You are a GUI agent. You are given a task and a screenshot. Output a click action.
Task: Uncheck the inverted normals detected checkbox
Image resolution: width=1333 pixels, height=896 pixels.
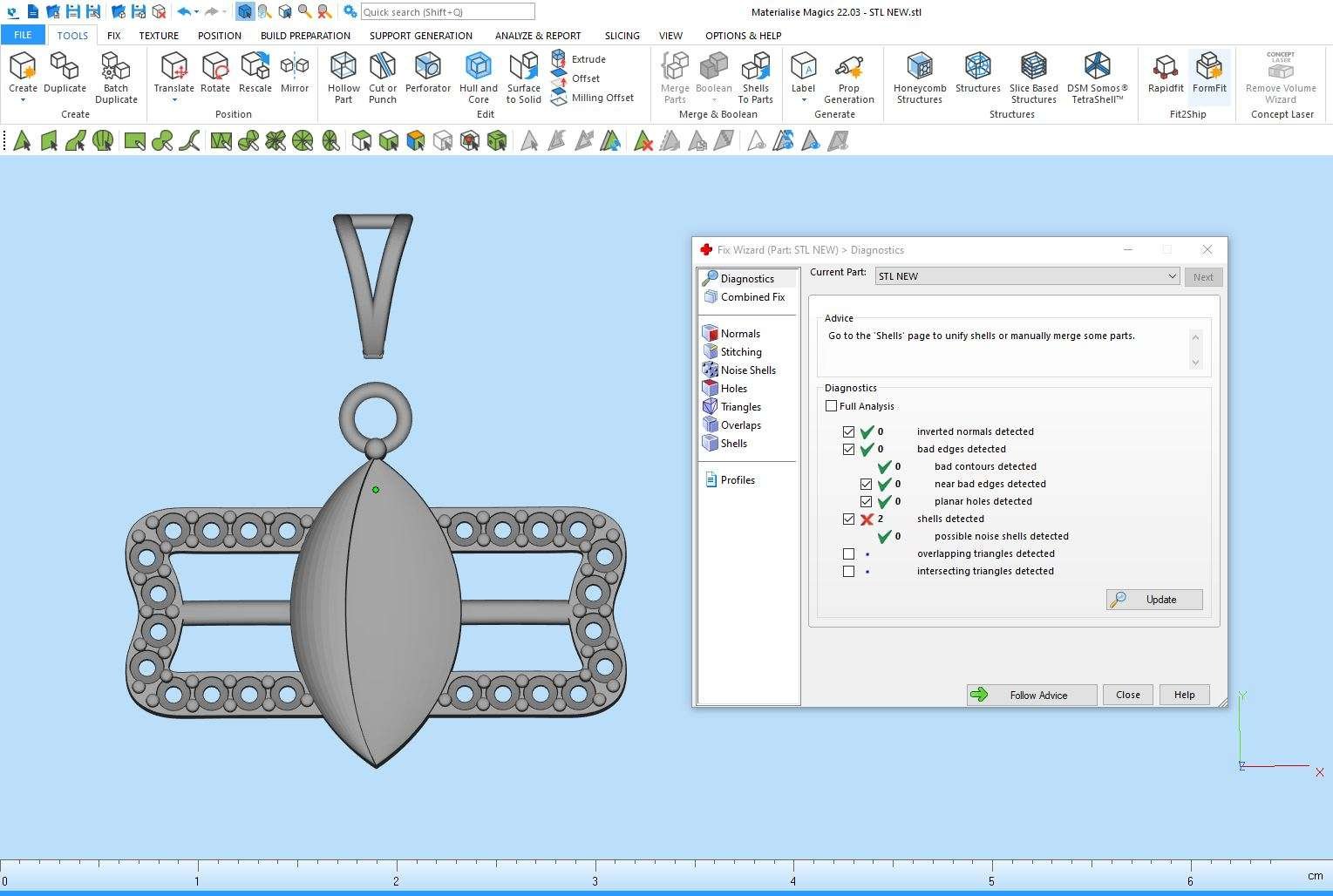click(848, 432)
